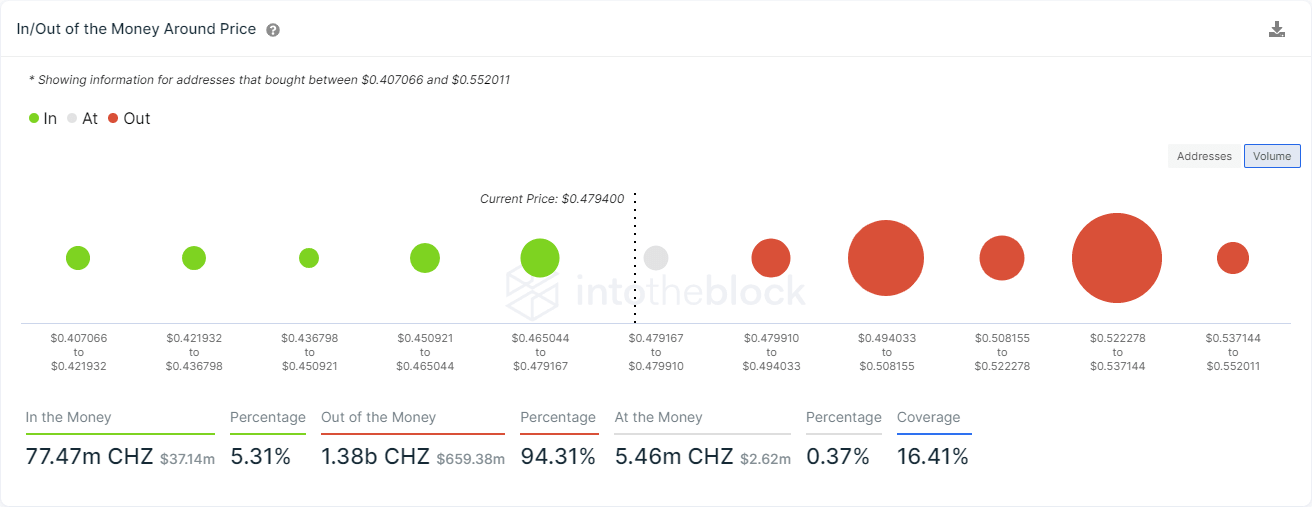Click the green bubble for $0.407066 range

coord(78,258)
